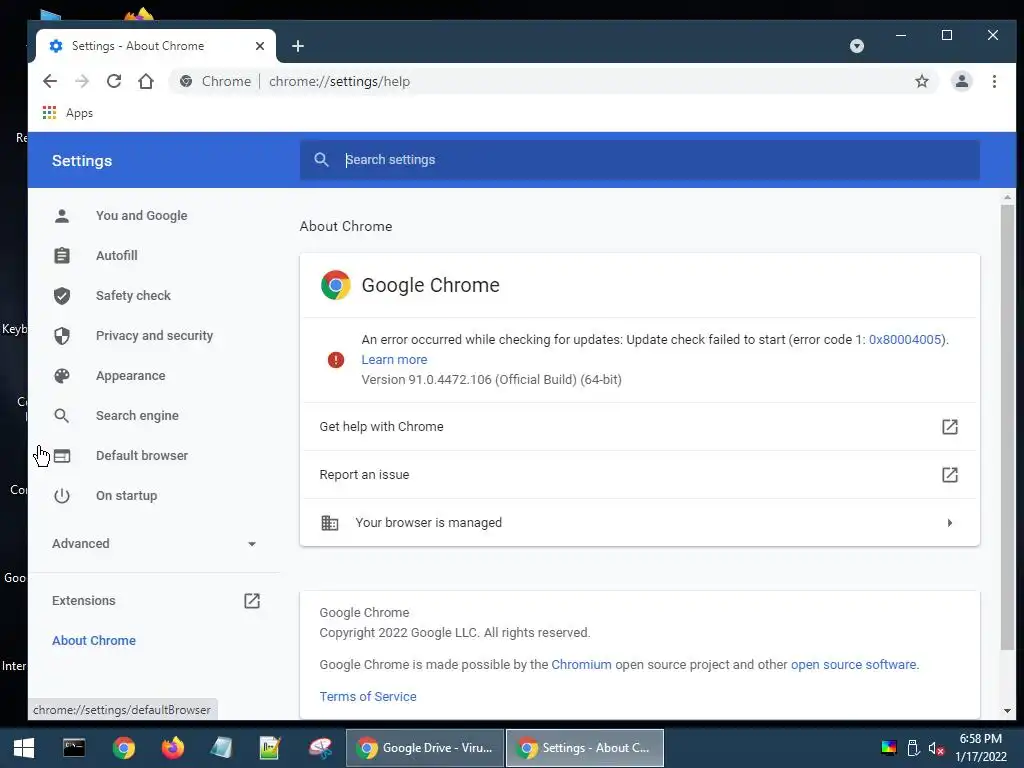Click the On startup power icon
Screen dimensions: 1024x768
coord(62,496)
